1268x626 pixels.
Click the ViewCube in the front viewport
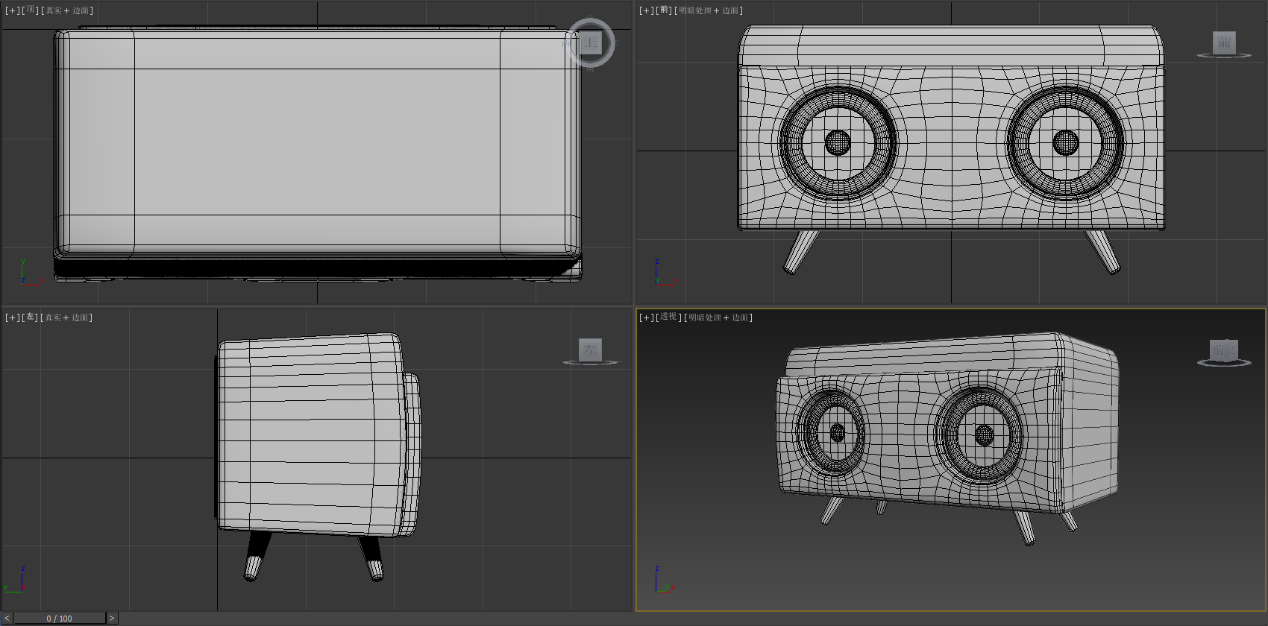(1224, 43)
